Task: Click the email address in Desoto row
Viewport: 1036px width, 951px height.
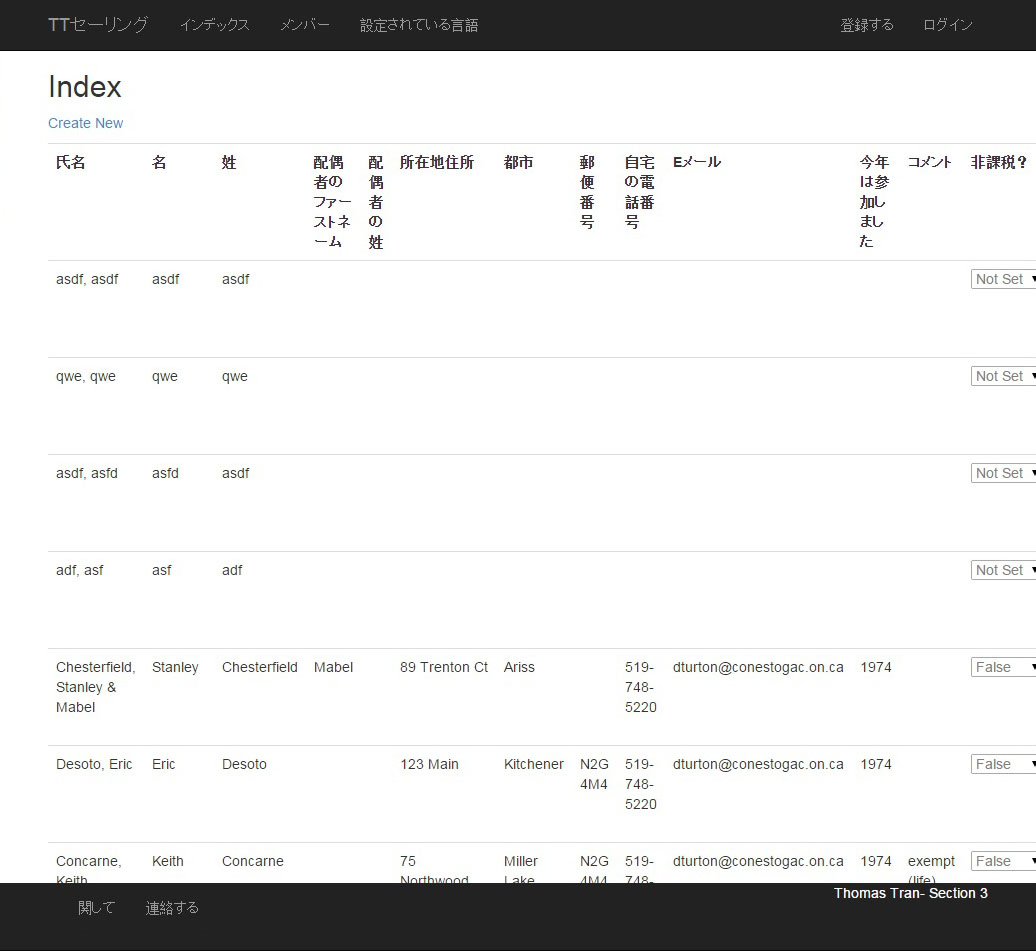Action: click(x=758, y=765)
